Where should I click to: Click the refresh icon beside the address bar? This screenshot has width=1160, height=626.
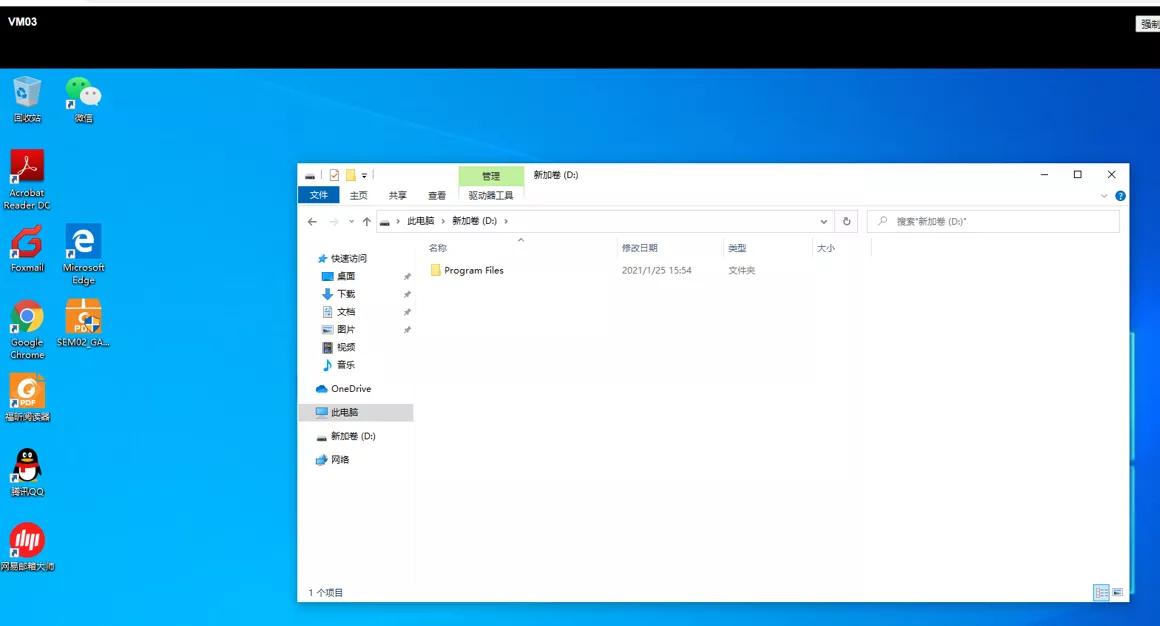click(x=846, y=221)
